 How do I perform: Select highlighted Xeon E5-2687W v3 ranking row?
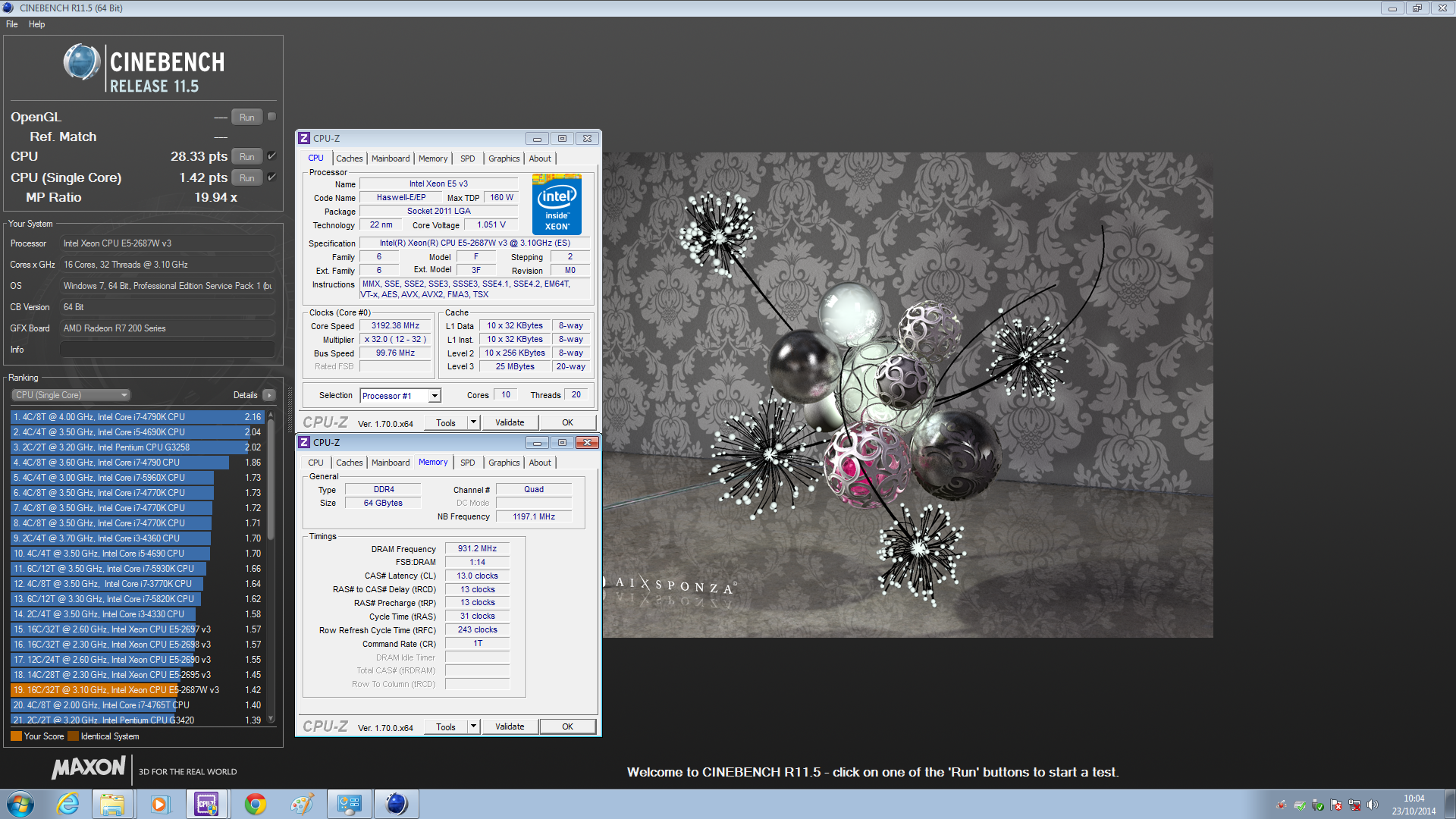[137, 690]
